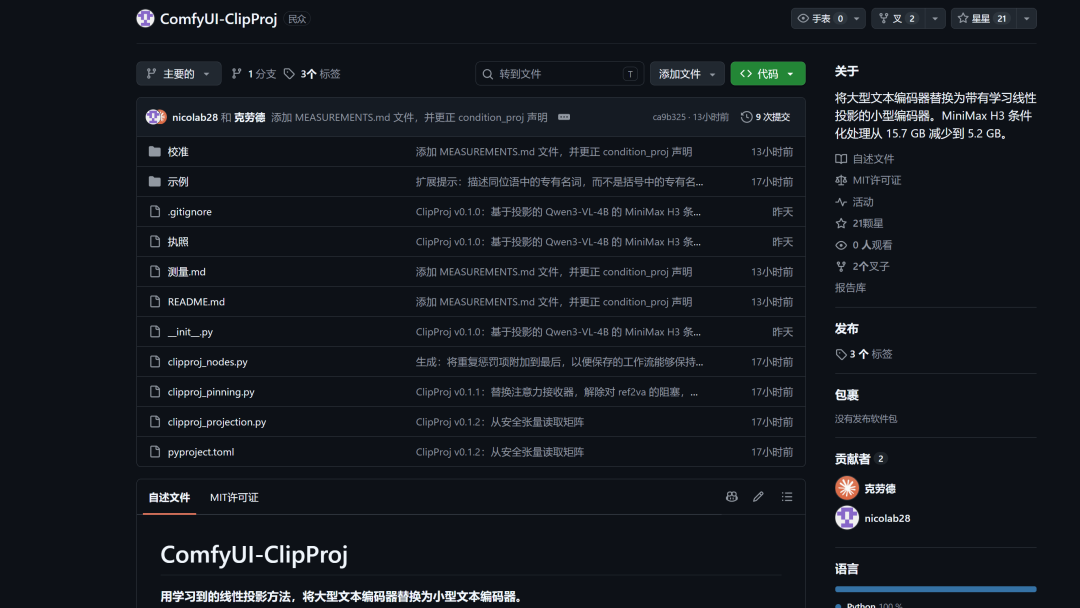Open the pyproject.toml file name

pyautogui.click(x=201, y=452)
